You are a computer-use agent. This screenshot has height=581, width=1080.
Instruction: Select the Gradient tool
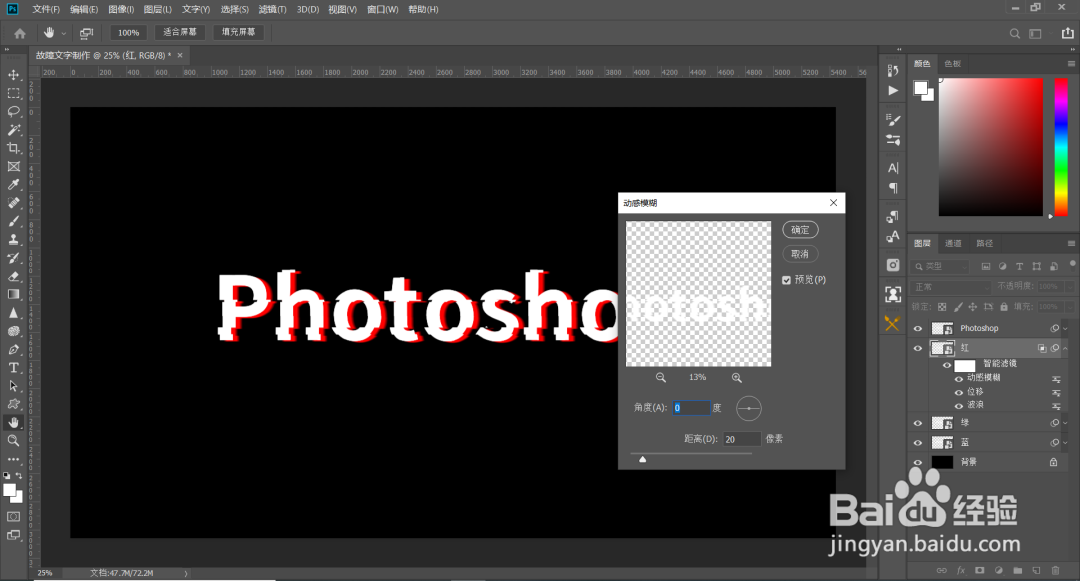[x=13, y=295]
